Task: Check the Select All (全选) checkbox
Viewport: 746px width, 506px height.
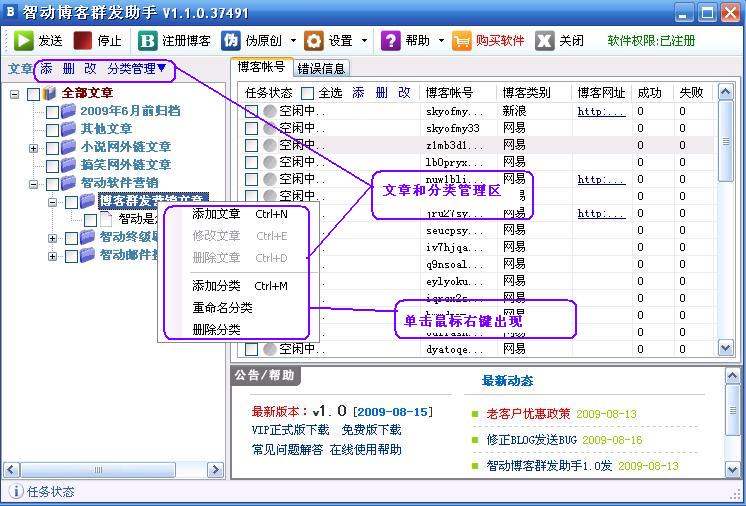Action: [308, 93]
